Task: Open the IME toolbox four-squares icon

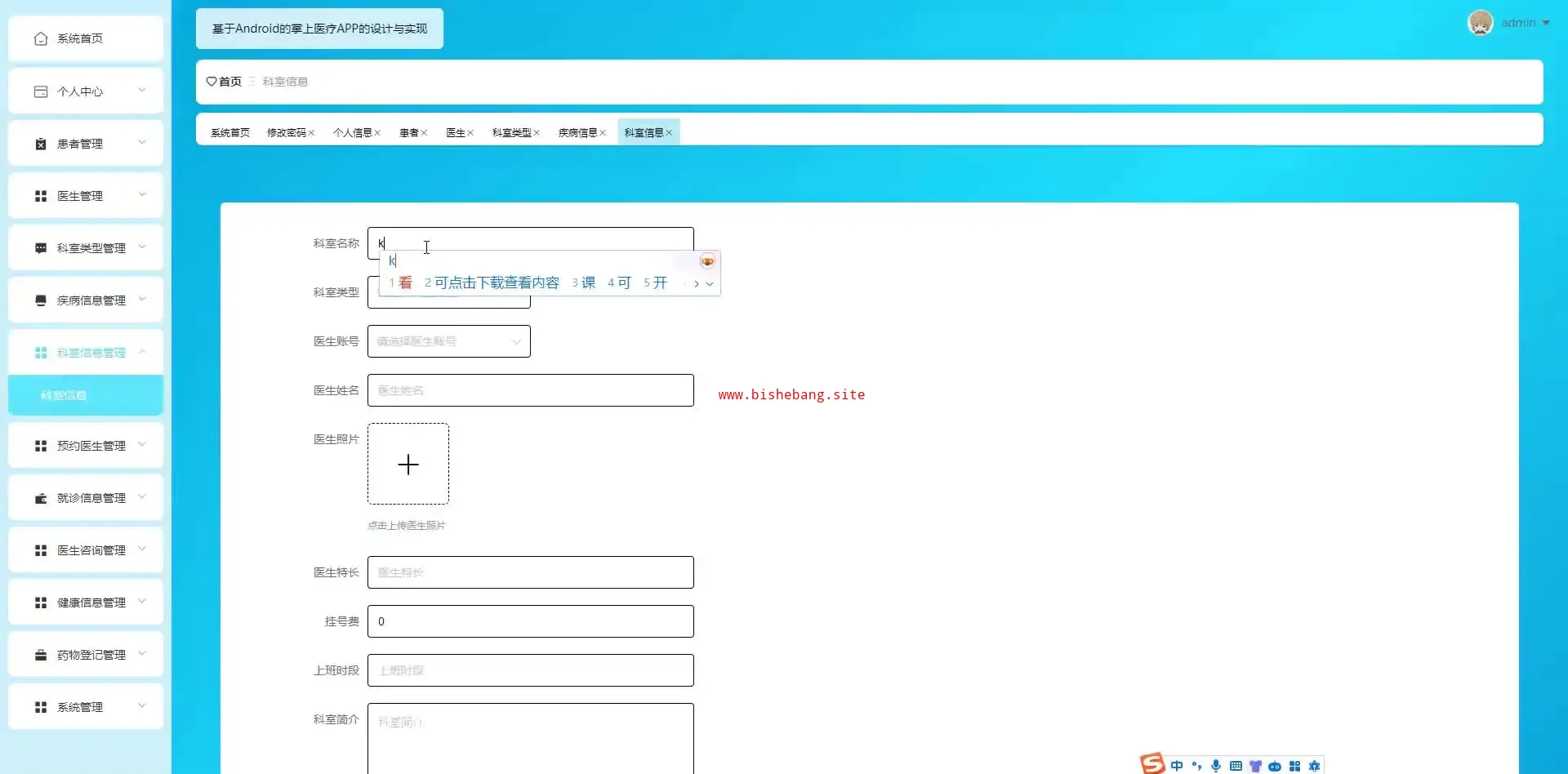Action: click(1294, 766)
